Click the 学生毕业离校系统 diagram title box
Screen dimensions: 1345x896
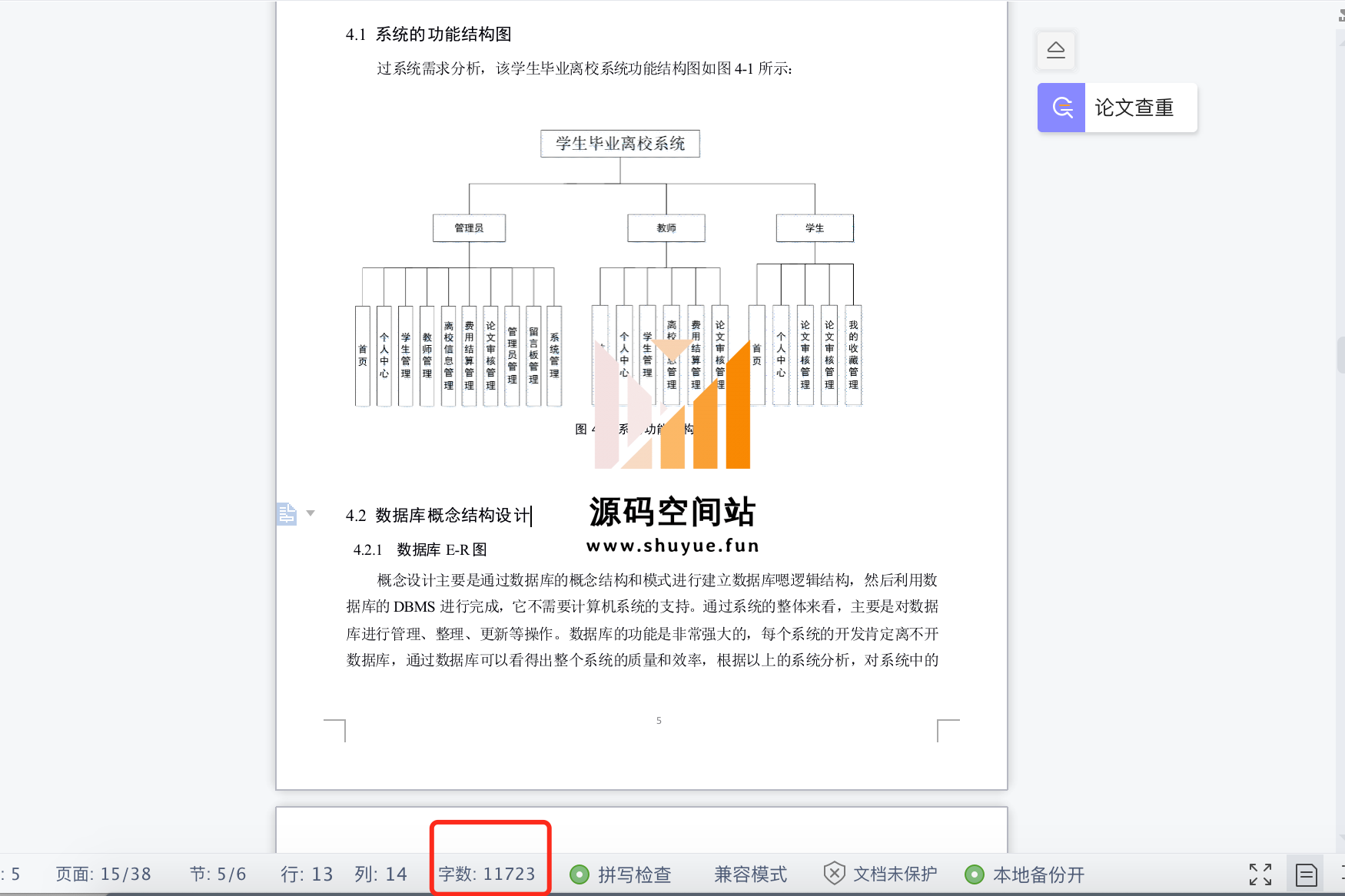[620, 144]
